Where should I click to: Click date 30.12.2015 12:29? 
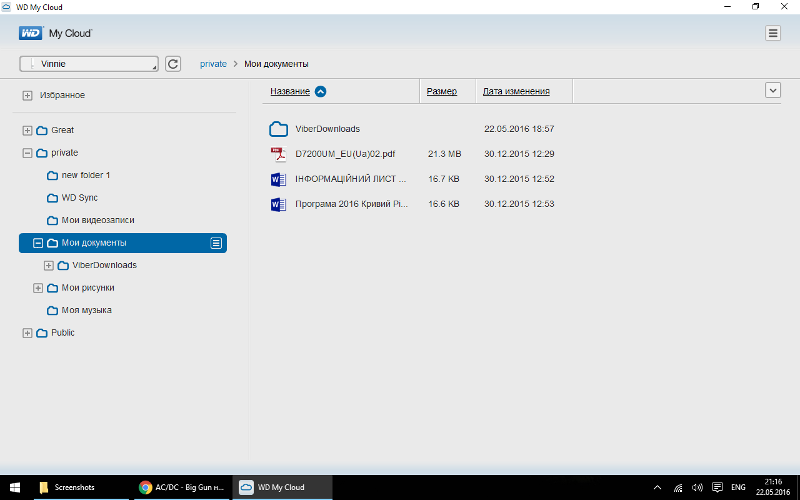[x=519, y=154]
